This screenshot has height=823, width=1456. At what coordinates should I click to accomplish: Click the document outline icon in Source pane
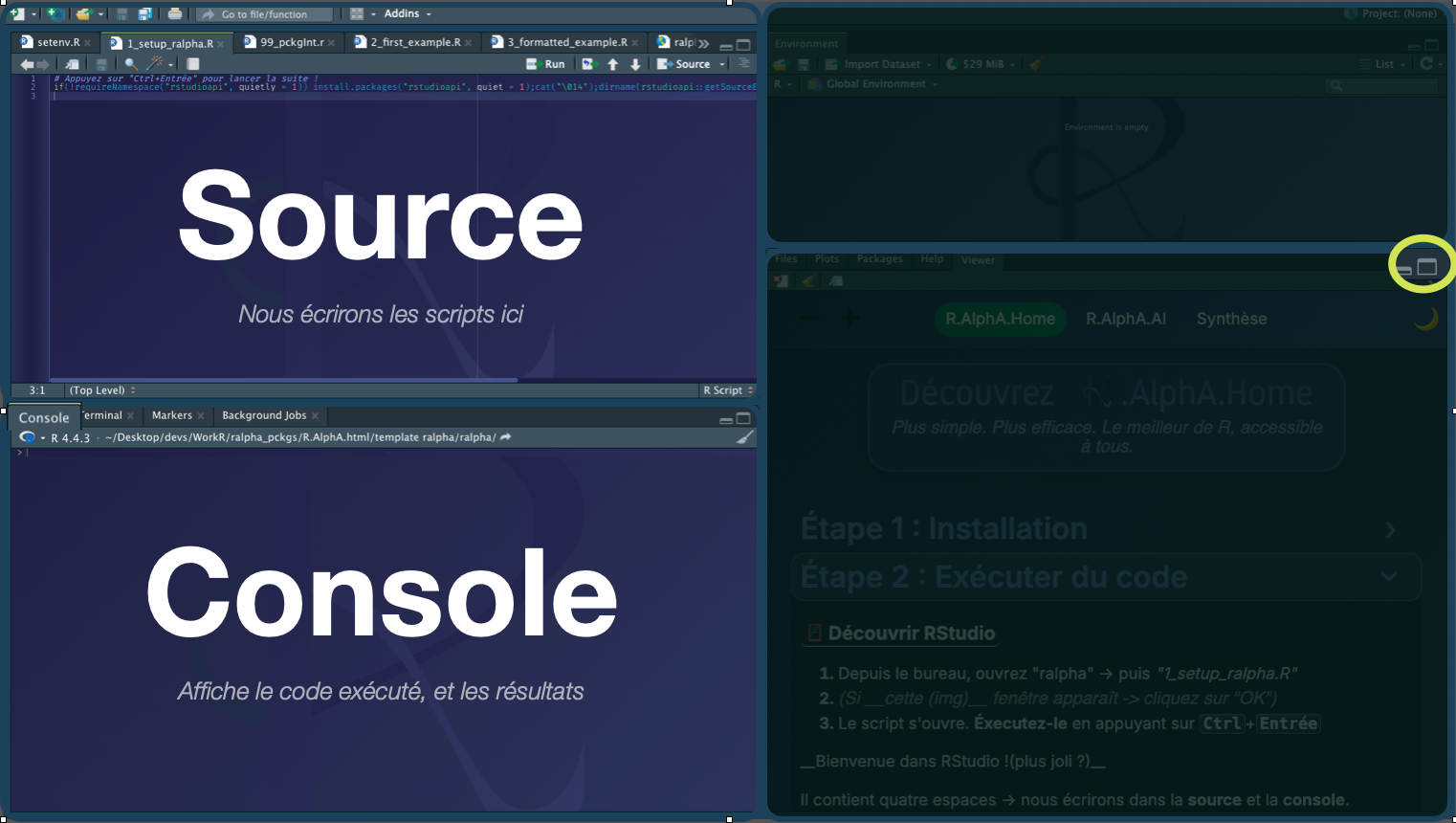(x=743, y=63)
